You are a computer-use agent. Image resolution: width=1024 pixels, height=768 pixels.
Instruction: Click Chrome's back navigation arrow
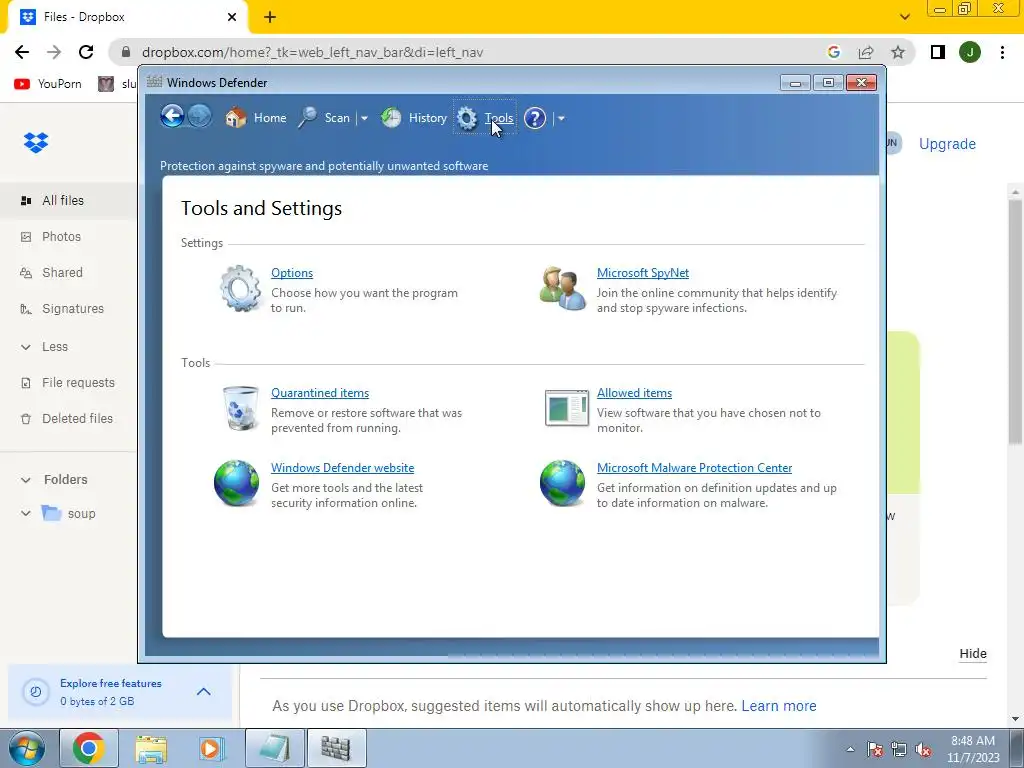point(22,52)
